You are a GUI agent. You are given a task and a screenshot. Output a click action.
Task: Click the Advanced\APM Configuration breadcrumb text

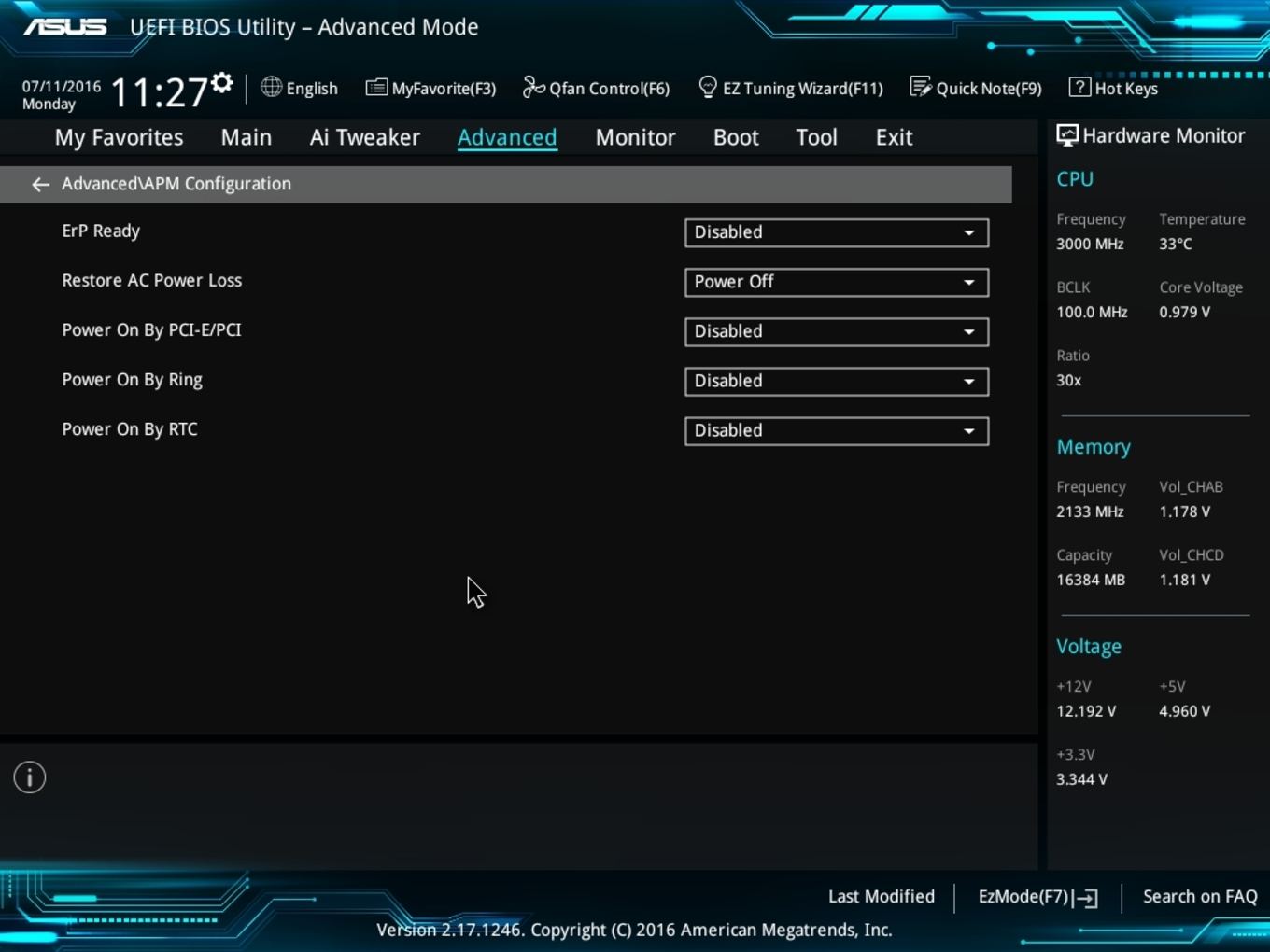[x=176, y=184]
